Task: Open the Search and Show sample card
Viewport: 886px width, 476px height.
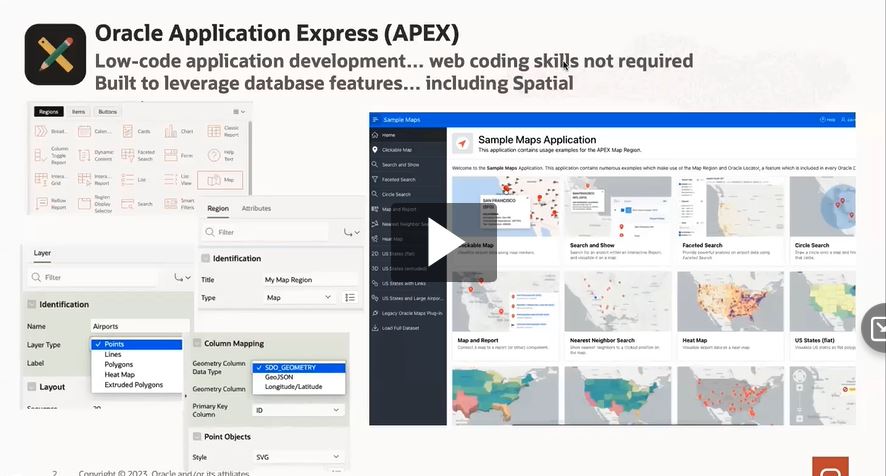Action: (x=618, y=220)
